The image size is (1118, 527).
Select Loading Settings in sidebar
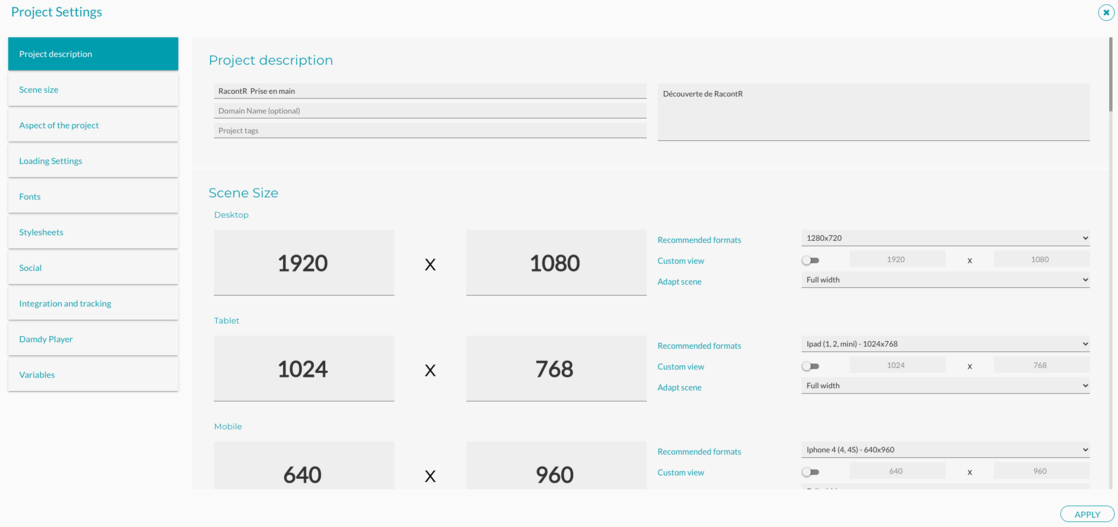point(93,161)
